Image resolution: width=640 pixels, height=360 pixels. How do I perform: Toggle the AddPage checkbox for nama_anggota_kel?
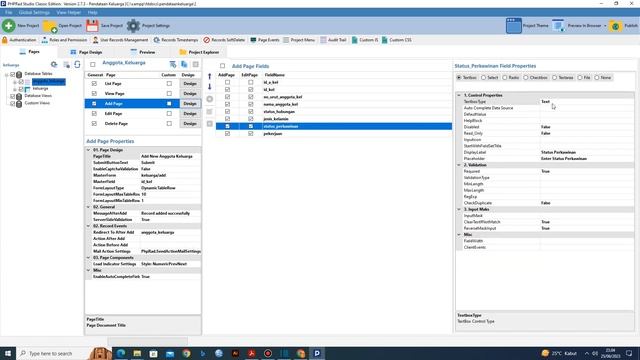[227, 104]
